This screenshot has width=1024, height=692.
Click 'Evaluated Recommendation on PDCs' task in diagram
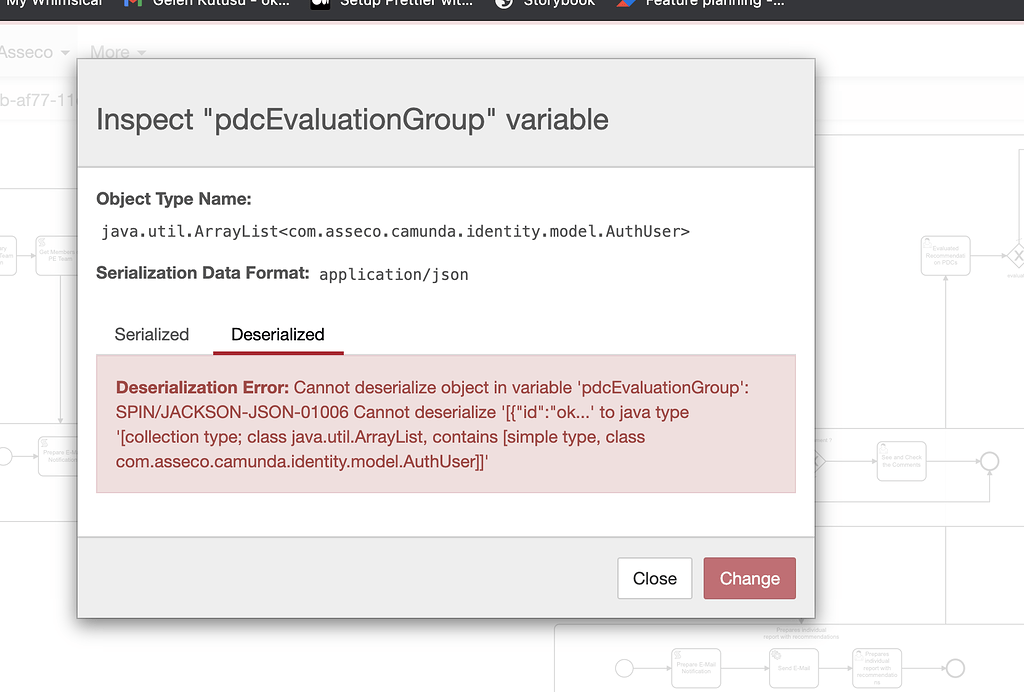point(945,256)
